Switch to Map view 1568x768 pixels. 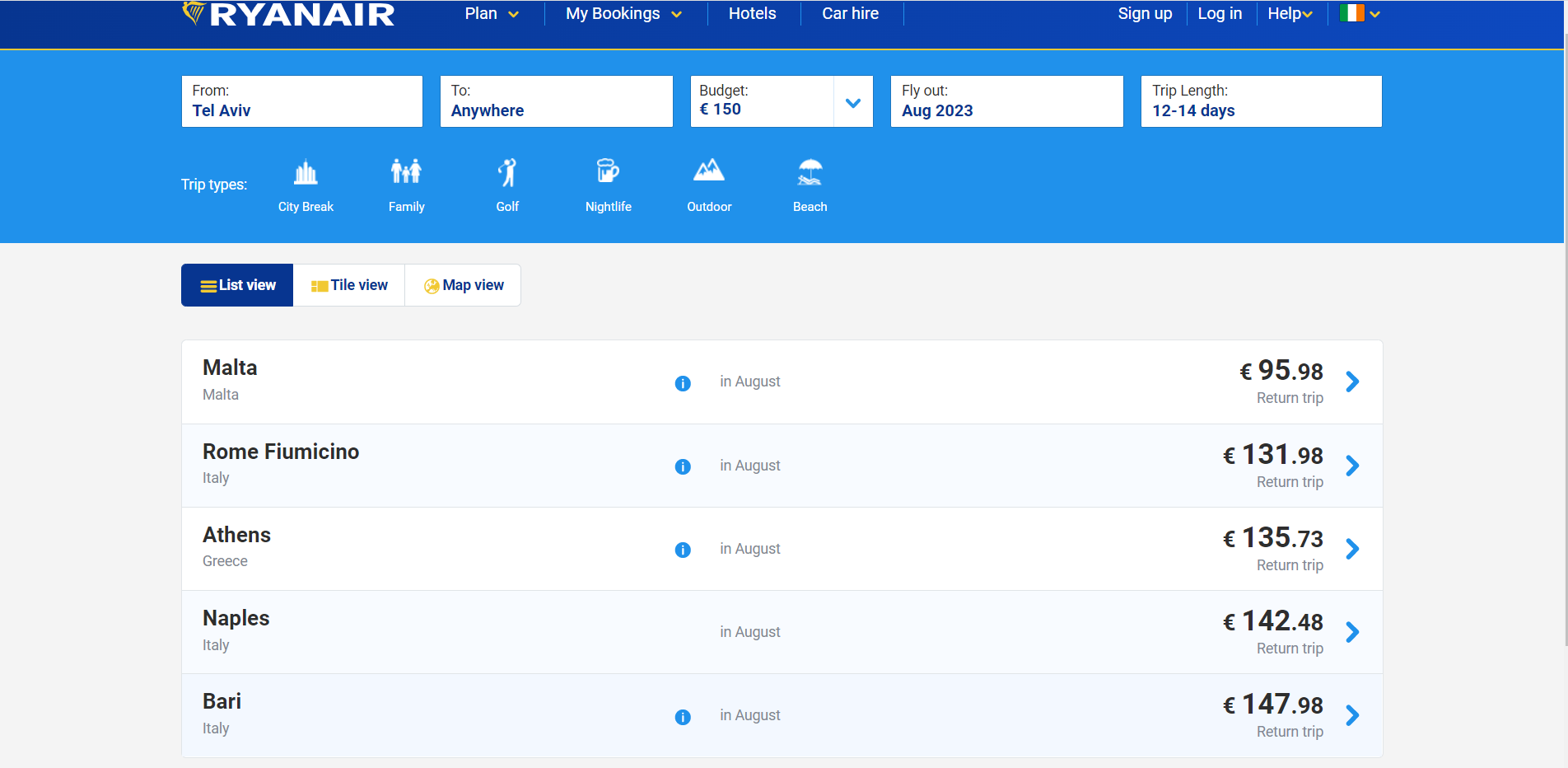463,285
